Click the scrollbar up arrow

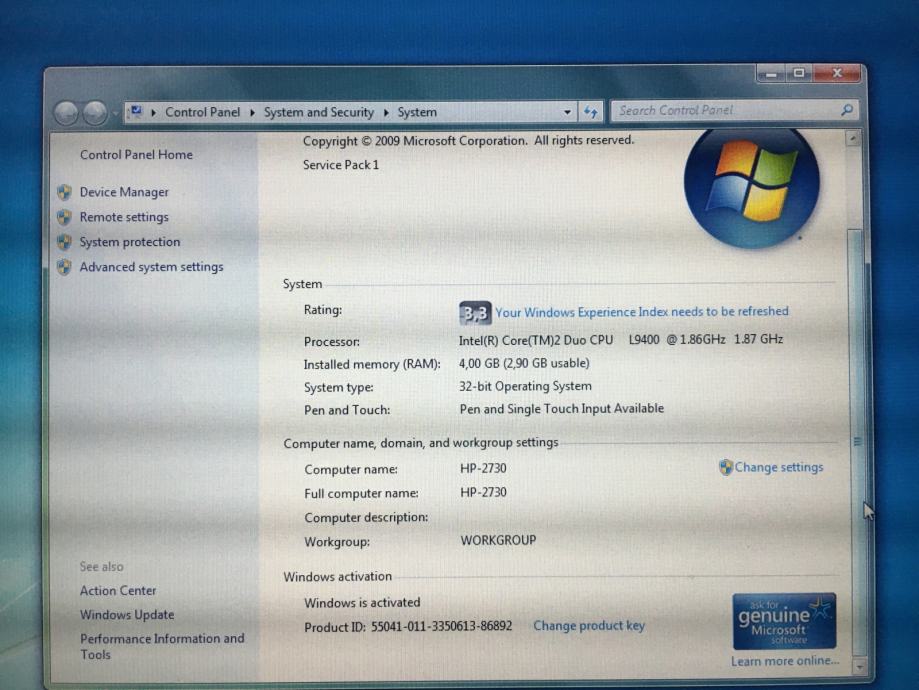click(853, 139)
